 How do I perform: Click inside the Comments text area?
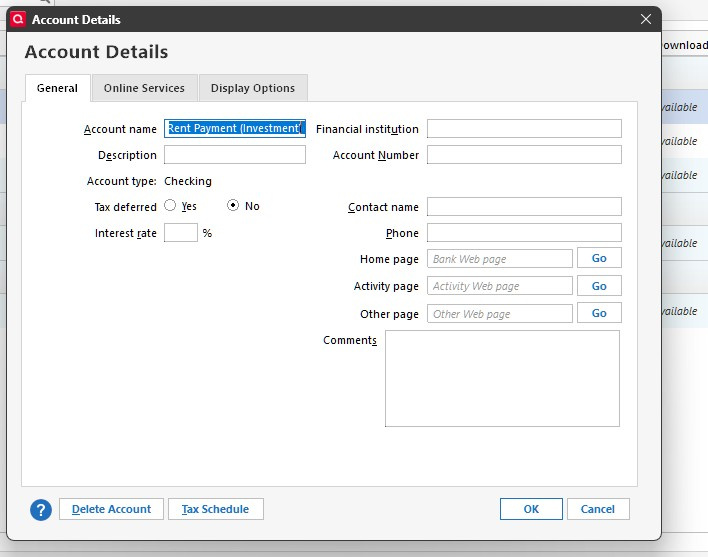coord(502,378)
